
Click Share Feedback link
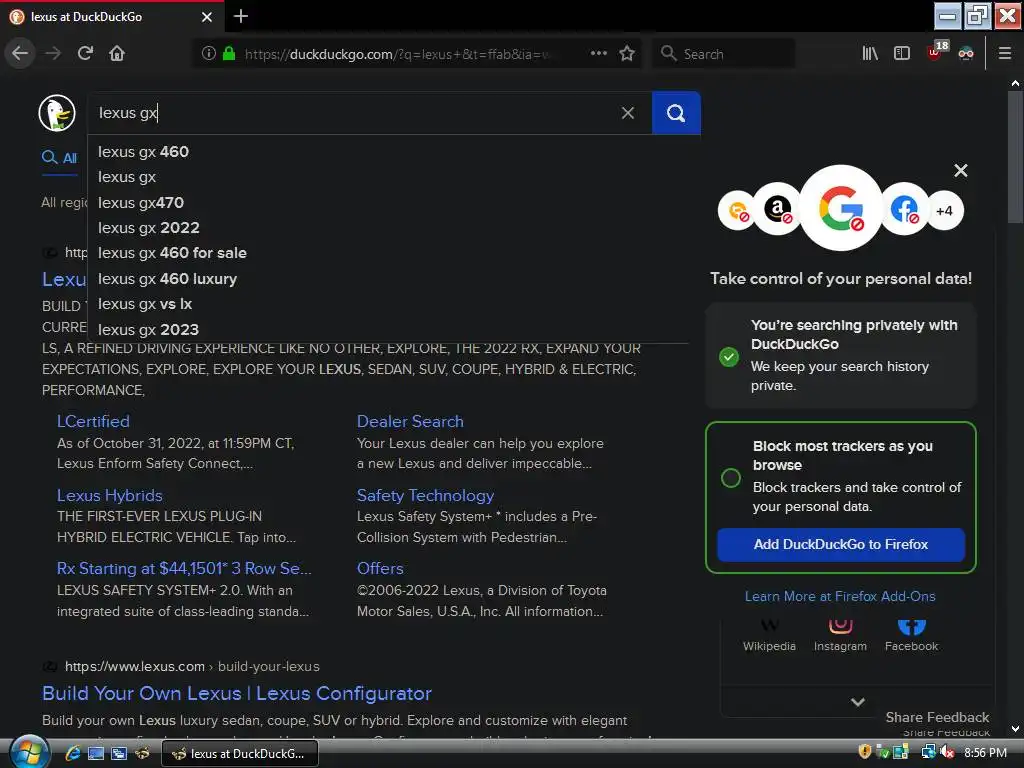(x=937, y=717)
